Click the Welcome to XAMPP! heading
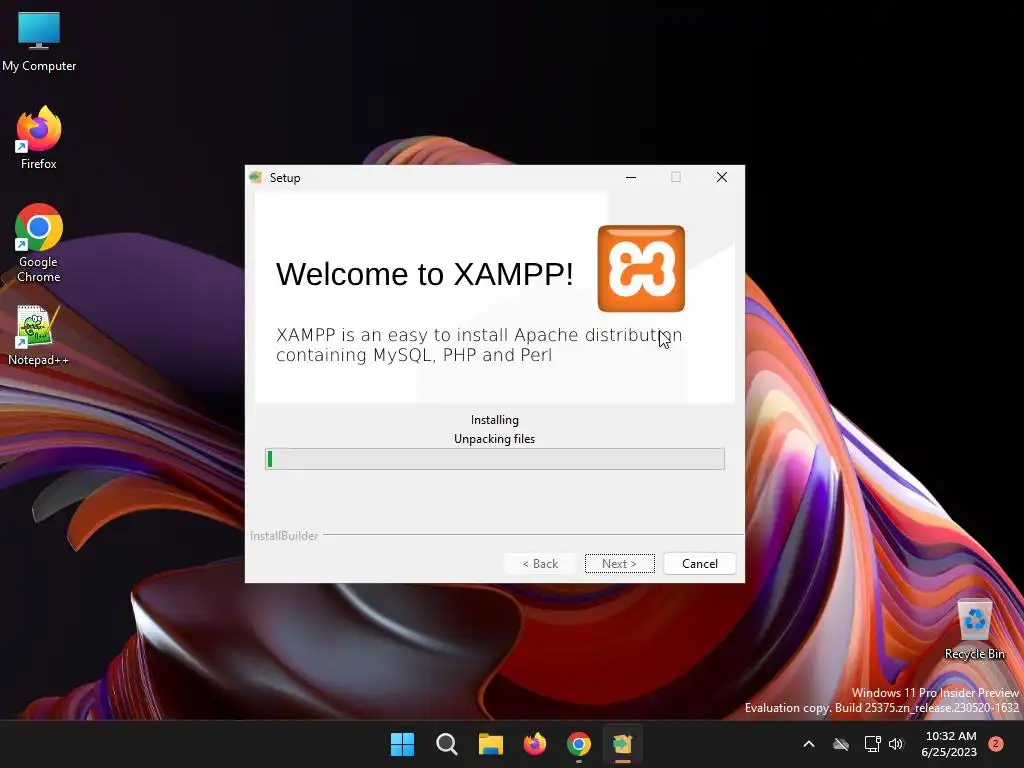1024x768 pixels. click(x=424, y=274)
